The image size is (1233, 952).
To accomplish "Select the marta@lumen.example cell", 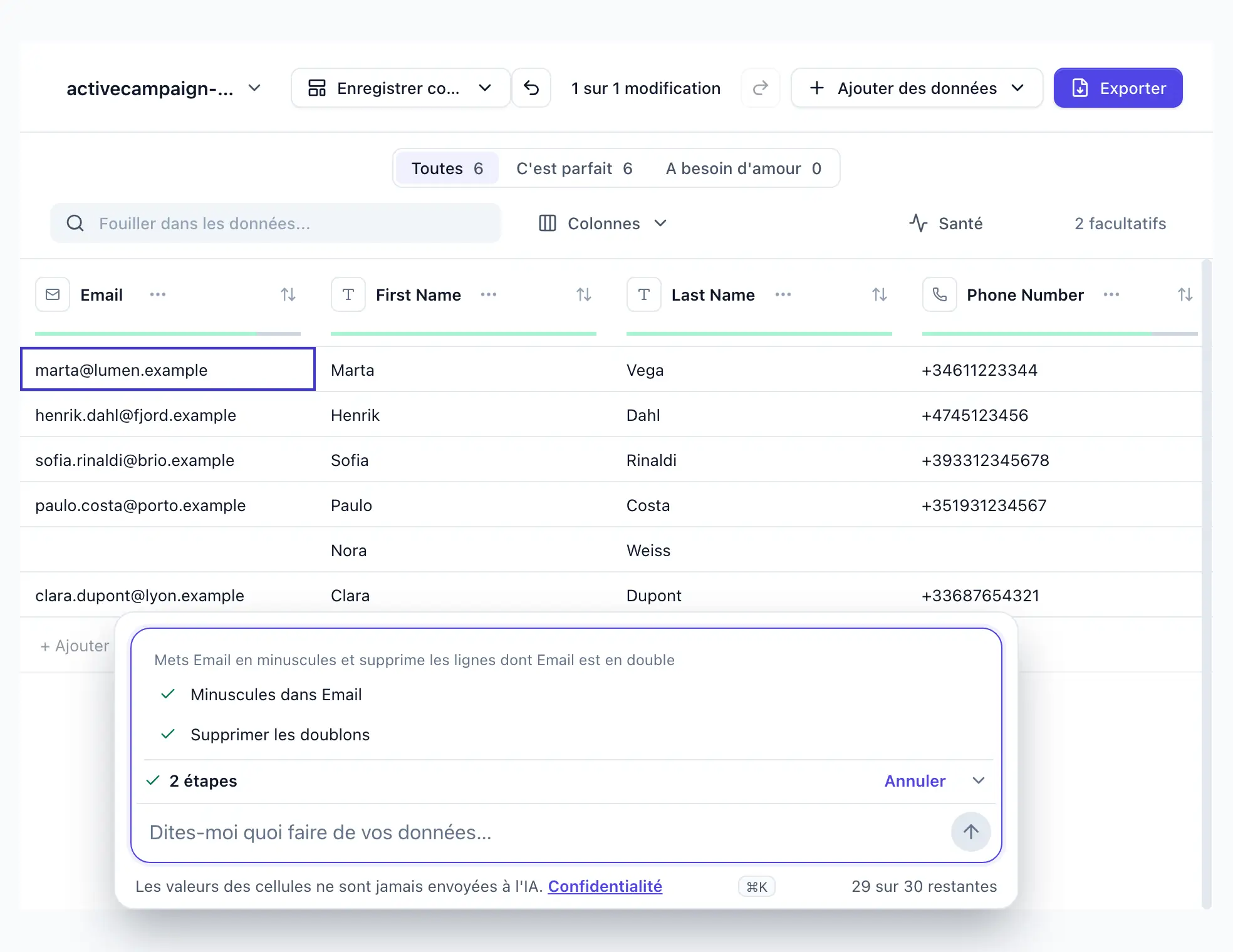I will pyautogui.click(x=167, y=370).
